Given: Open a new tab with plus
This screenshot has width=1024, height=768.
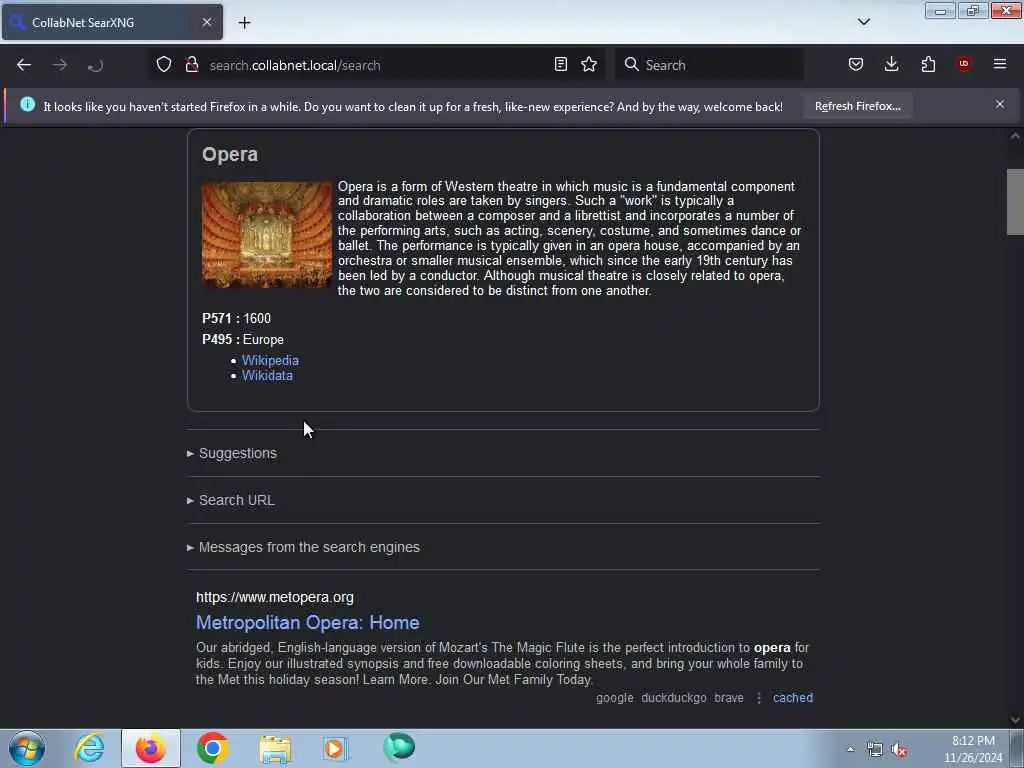Looking at the screenshot, I should [244, 23].
